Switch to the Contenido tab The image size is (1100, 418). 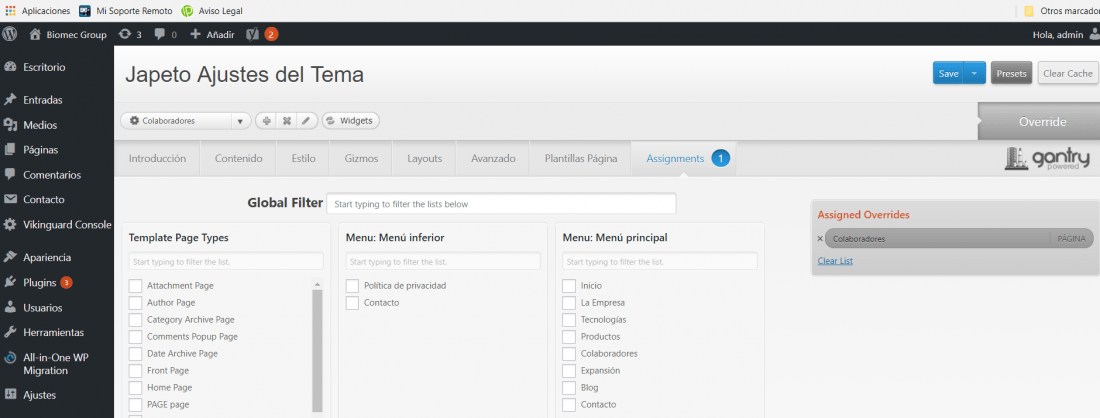239,159
